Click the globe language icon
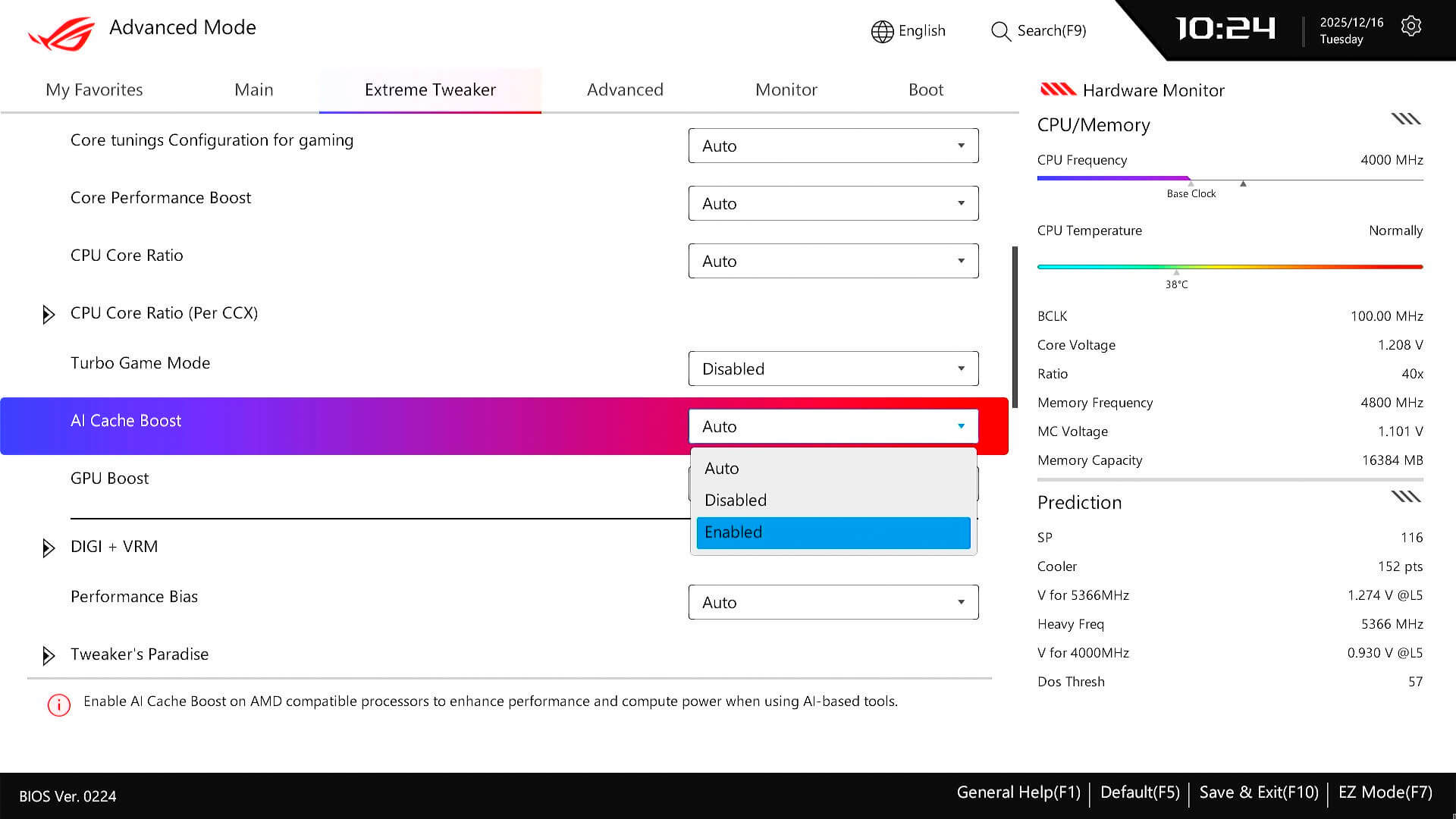1456x819 pixels. [x=882, y=31]
